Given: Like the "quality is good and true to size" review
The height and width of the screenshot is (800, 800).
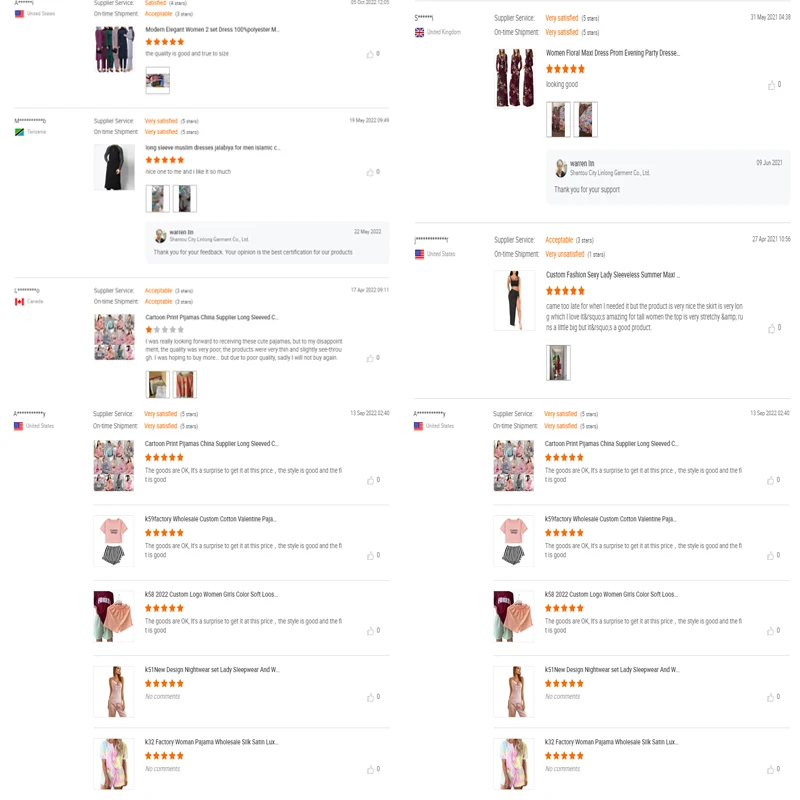Looking at the screenshot, I should coord(370,54).
